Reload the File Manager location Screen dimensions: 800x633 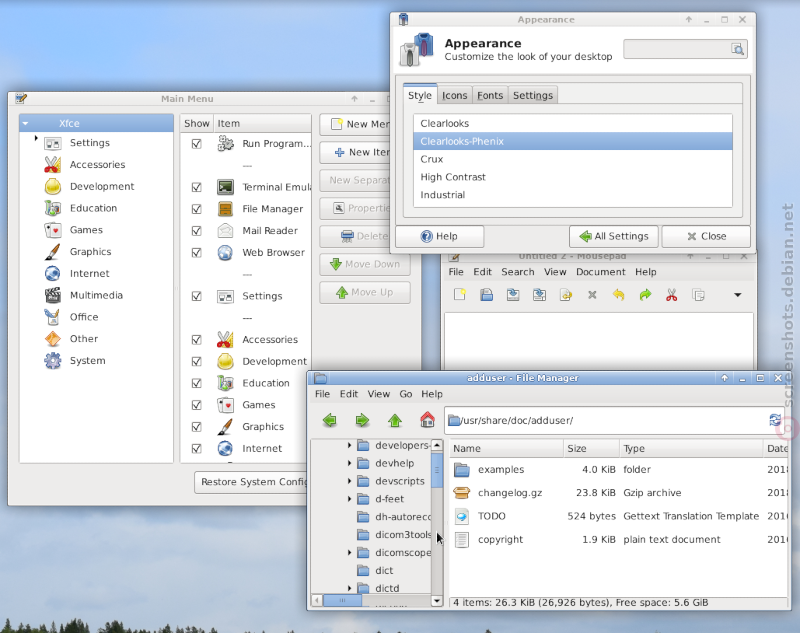[774, 420]
